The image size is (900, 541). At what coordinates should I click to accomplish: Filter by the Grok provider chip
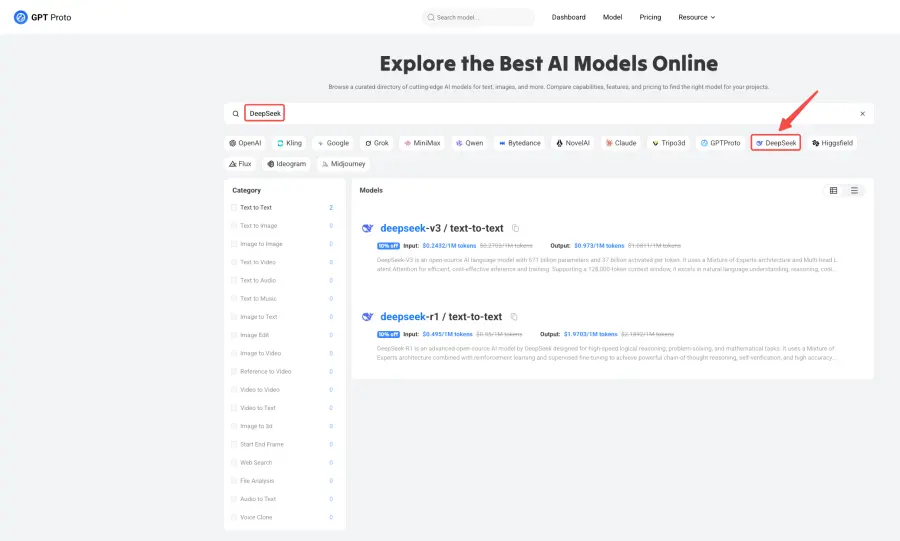(377, 143)
